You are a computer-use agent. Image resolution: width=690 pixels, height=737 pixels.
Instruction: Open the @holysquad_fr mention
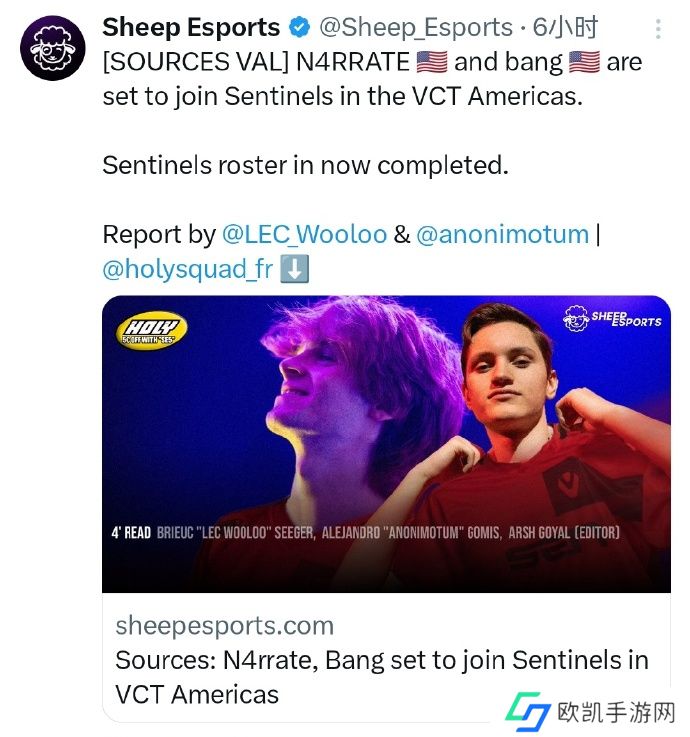[x=187, y=271]
